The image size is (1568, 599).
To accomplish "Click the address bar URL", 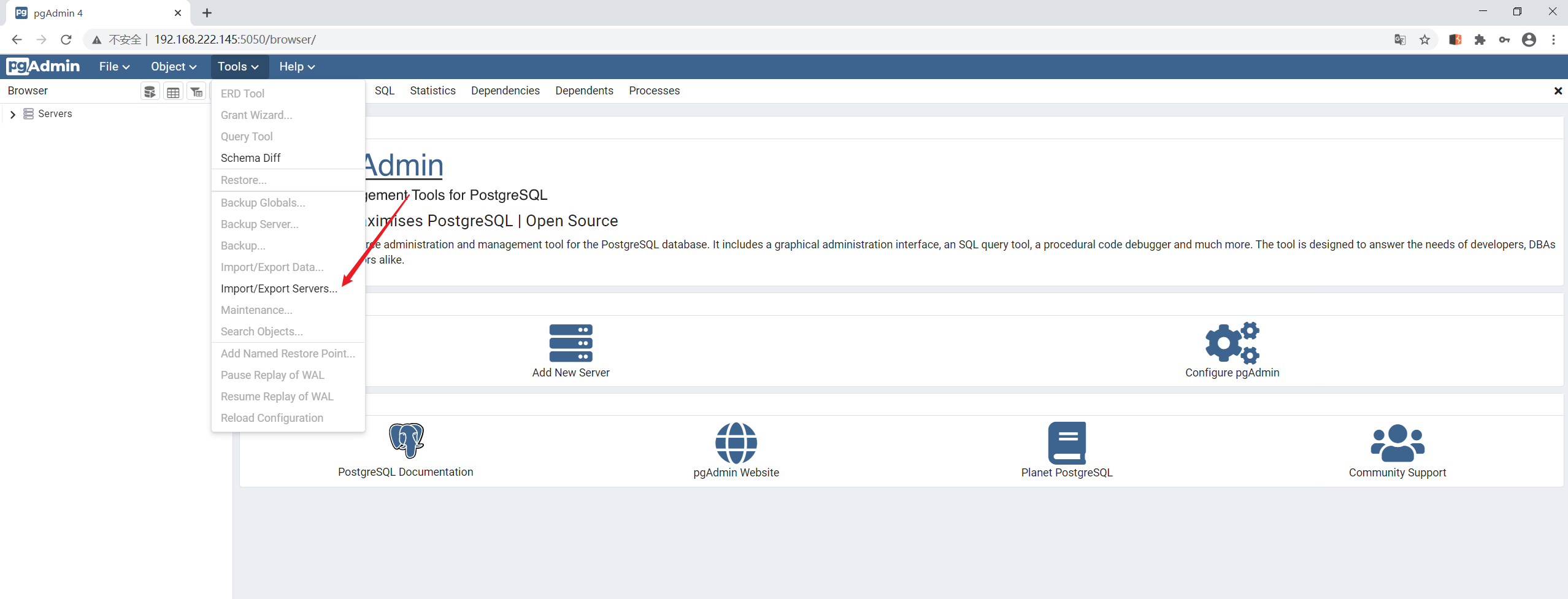I will 235,40.
